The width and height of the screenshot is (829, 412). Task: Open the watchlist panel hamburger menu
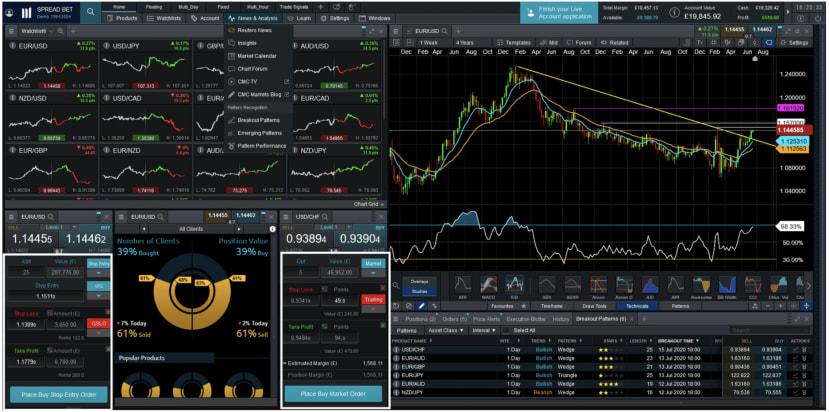[x=11, y=31]
